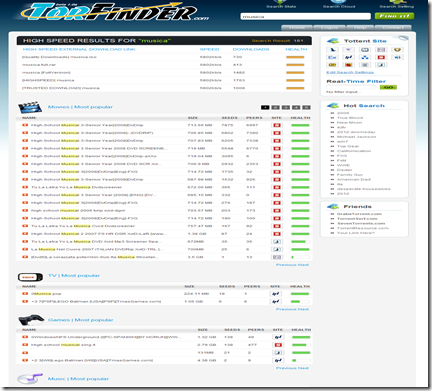Open 'Top Gear' in Hot Search

click(348, 146)
